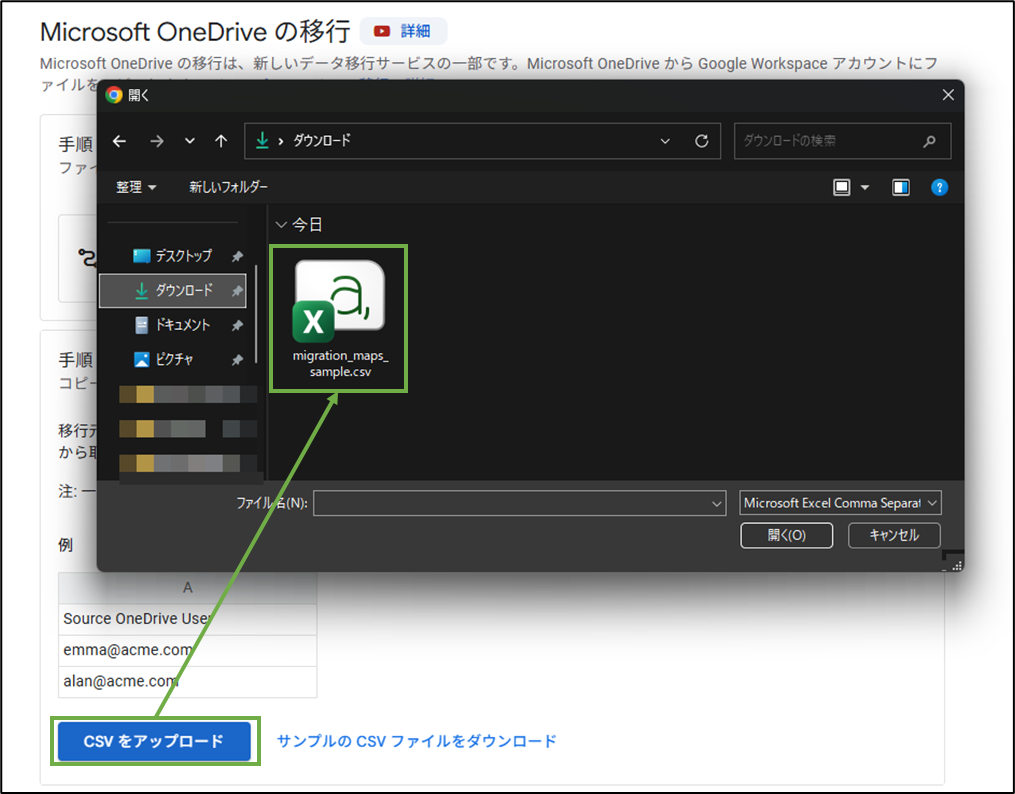1015x794 pixels.
Task: Create a folder with 新しいフォルダー
Action: point(228,187)
